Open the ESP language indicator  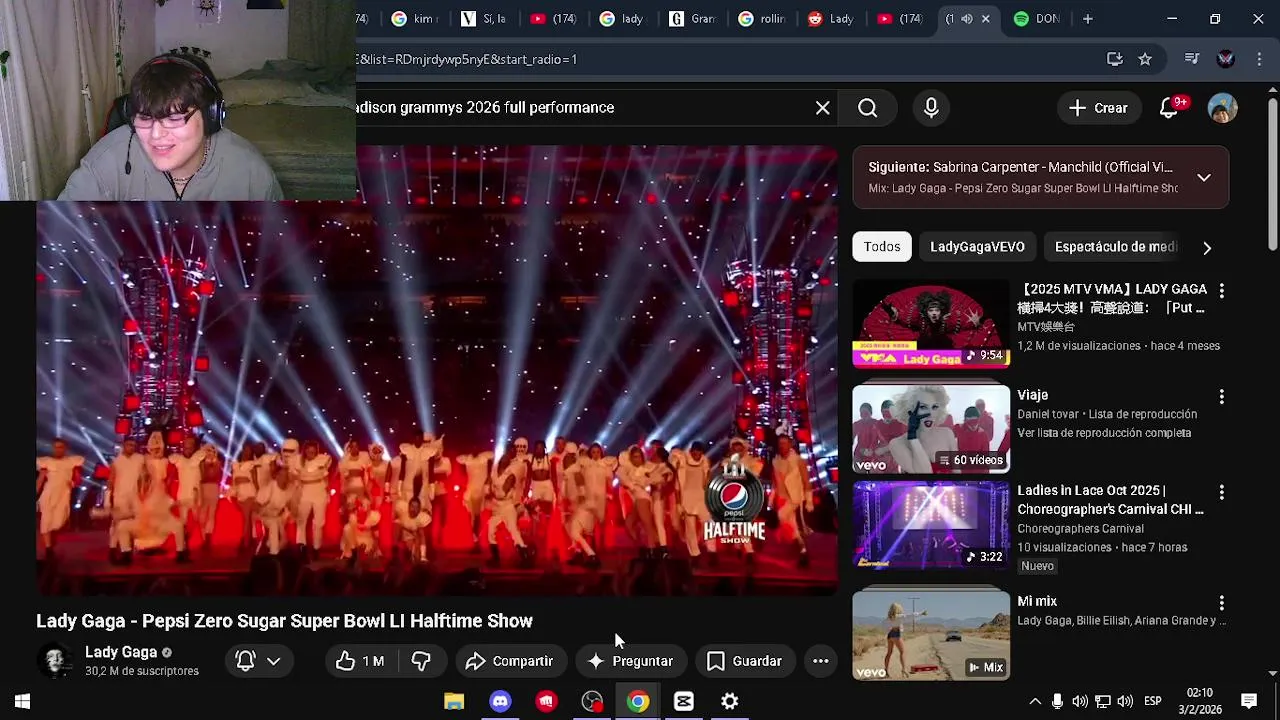1153,701
